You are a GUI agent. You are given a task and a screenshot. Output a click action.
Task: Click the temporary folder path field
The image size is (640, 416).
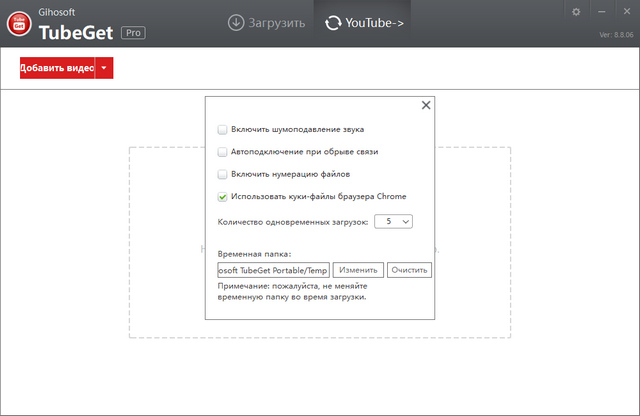pyautogui.click(x=273, y=270)
